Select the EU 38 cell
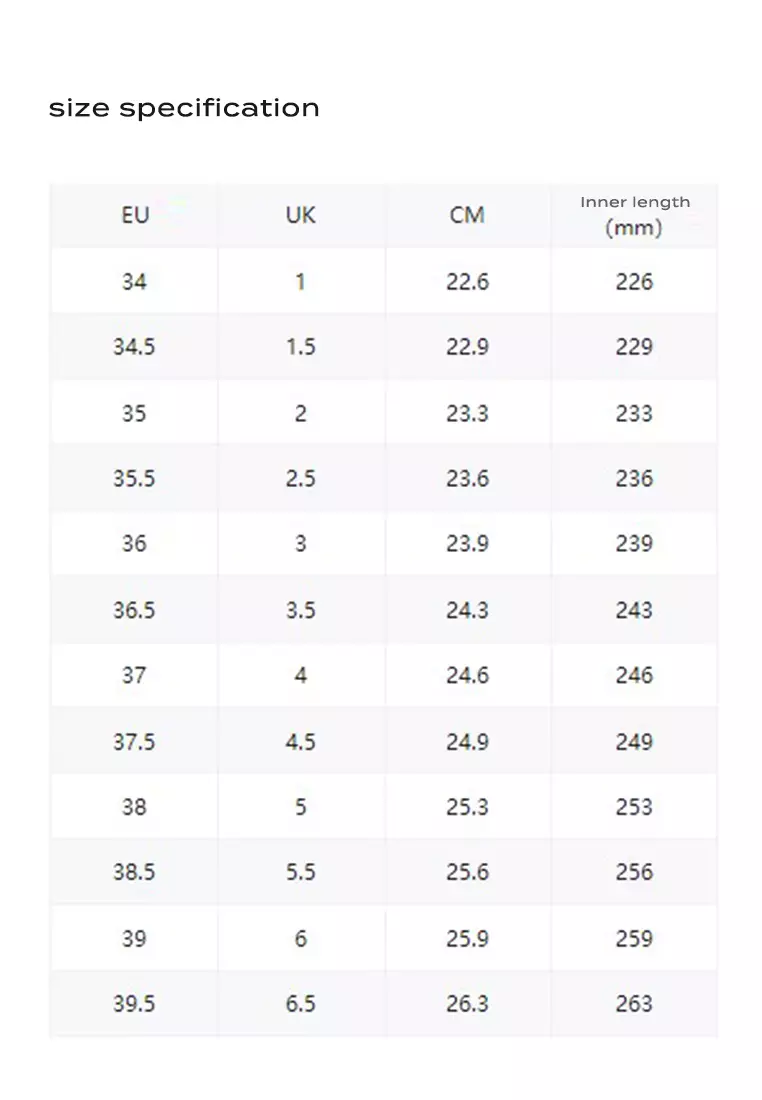This screenshot has height=1100, width=762. [134, 807]
